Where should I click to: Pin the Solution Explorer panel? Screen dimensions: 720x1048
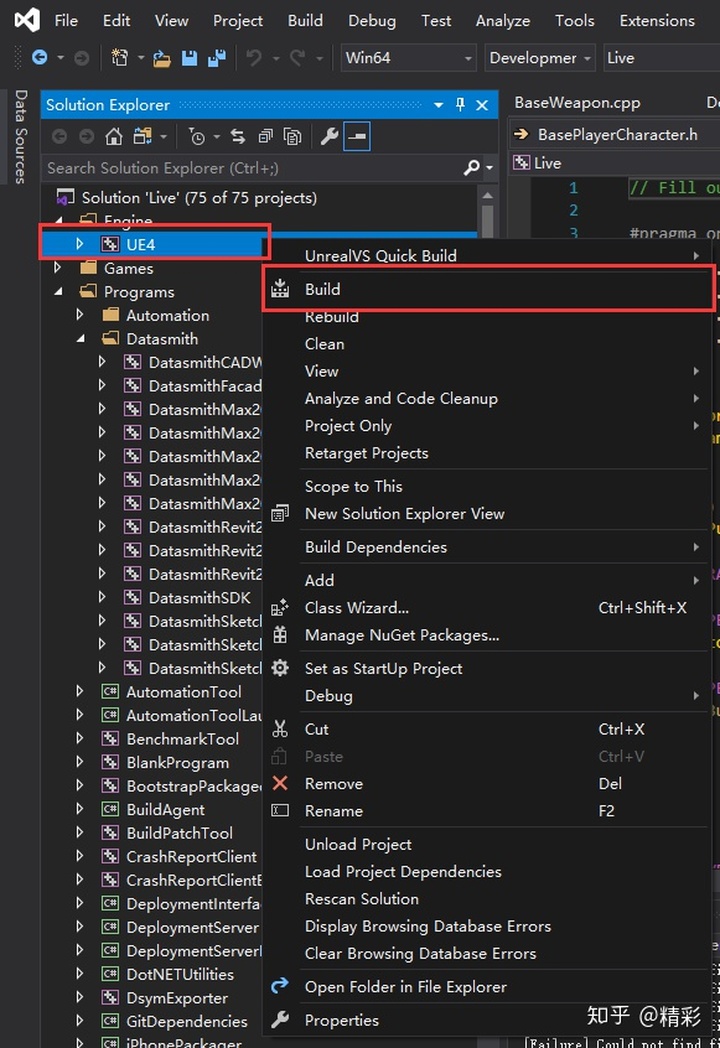point(460,104)
